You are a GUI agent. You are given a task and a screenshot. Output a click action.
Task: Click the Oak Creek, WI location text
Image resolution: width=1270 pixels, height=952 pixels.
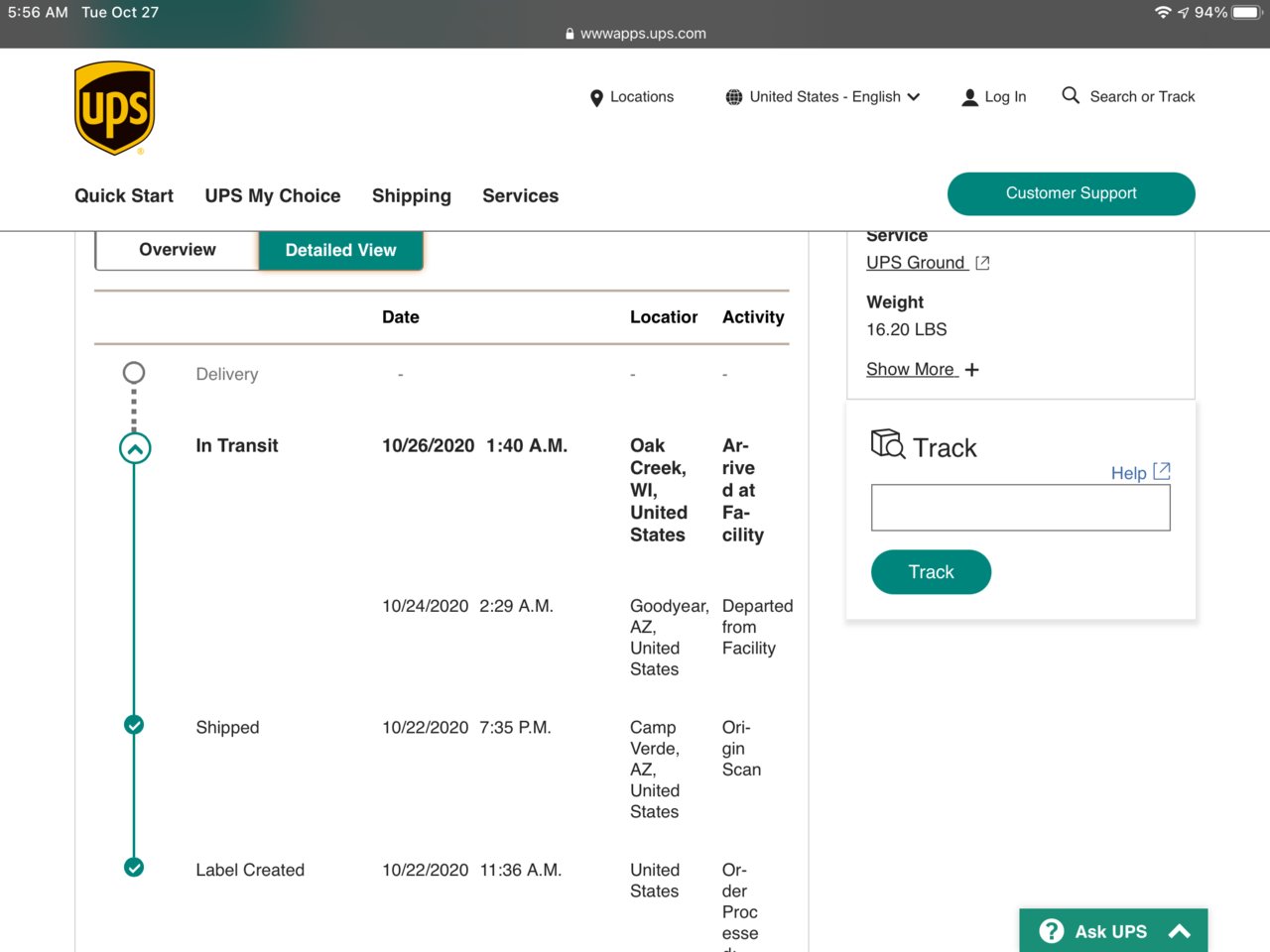pyautogui.click(x=659, y=491)
